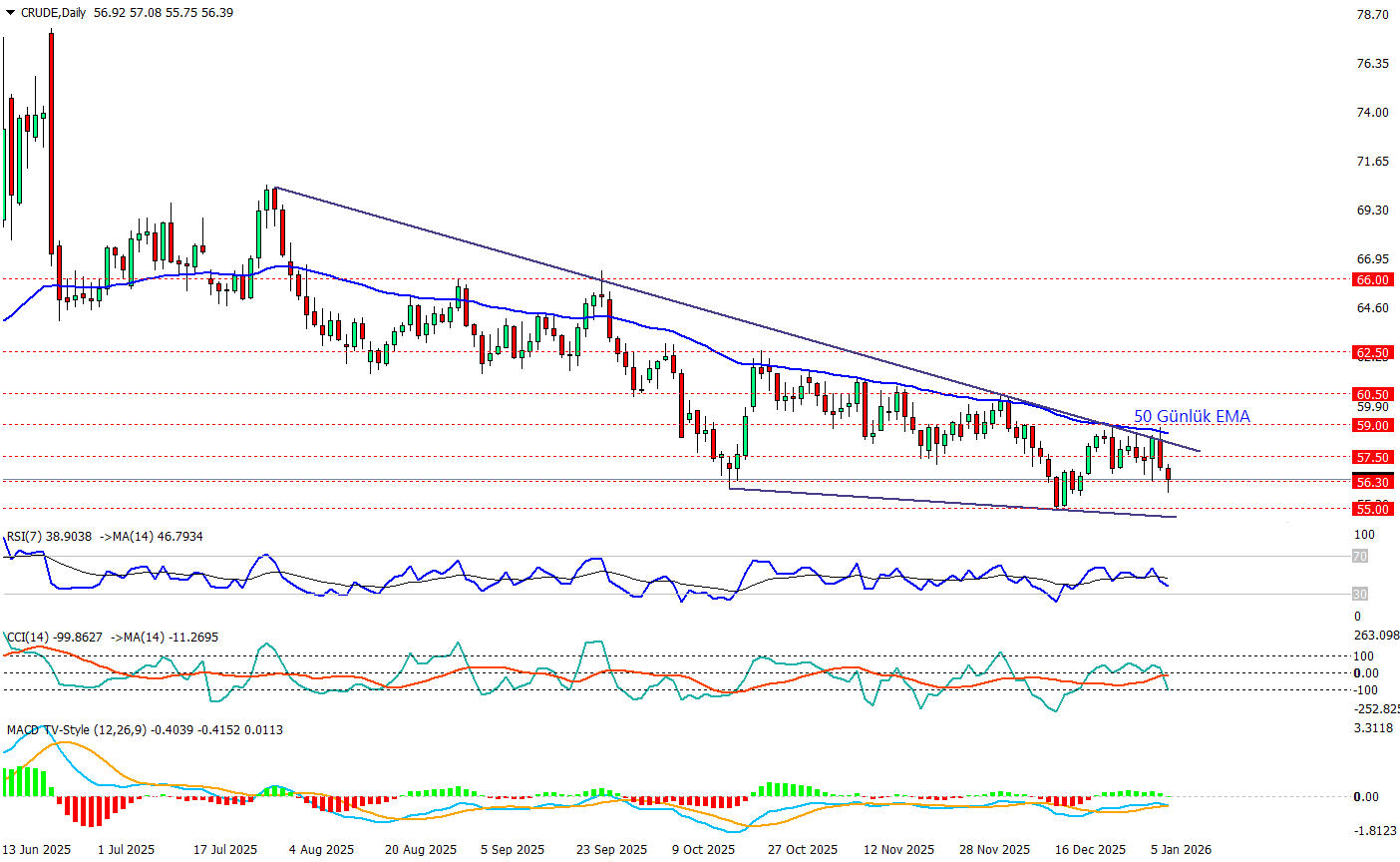
Task: Select the 13 Jun 2025 date label
Action: [37, 849]
